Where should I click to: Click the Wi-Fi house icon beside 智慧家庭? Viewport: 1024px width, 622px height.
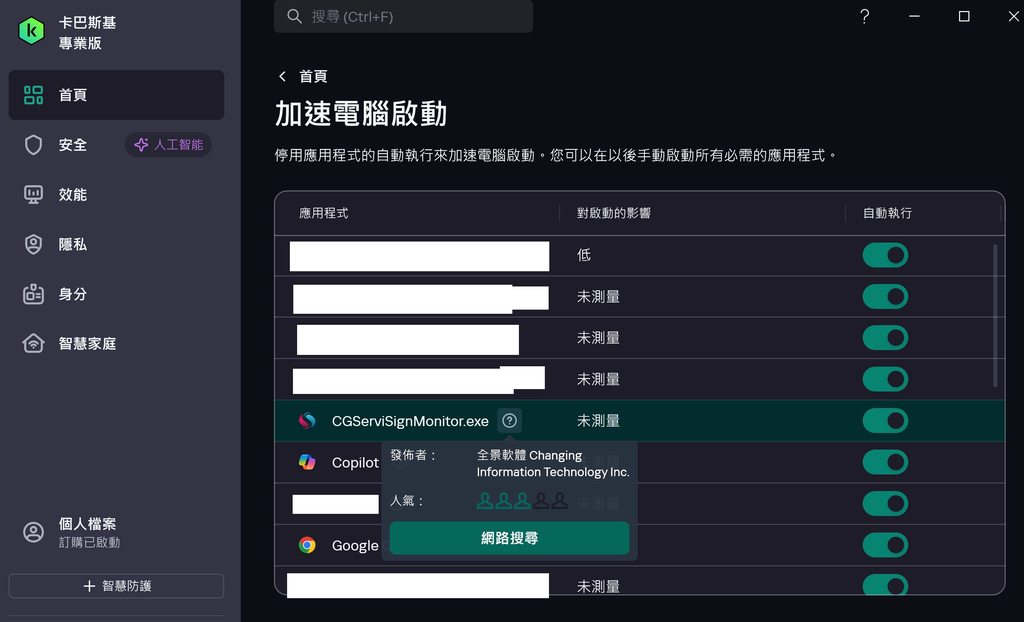33,344
